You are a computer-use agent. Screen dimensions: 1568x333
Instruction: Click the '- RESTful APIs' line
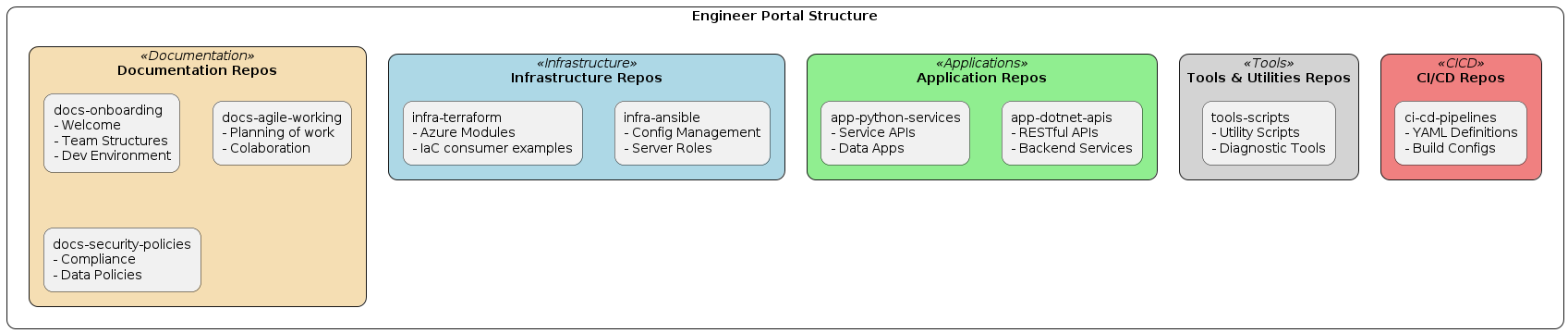pos(1054,132)
